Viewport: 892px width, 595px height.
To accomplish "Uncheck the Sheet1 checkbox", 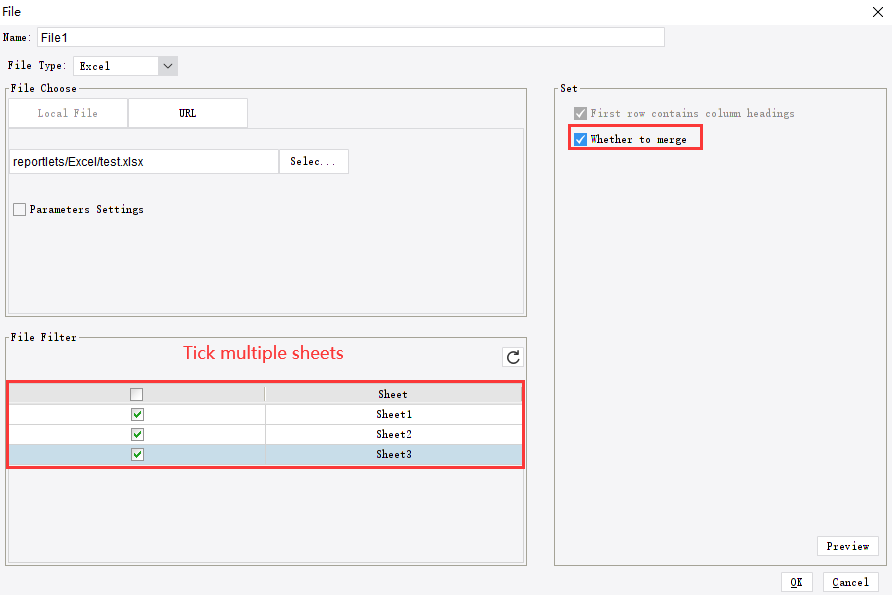I will 137,414.
